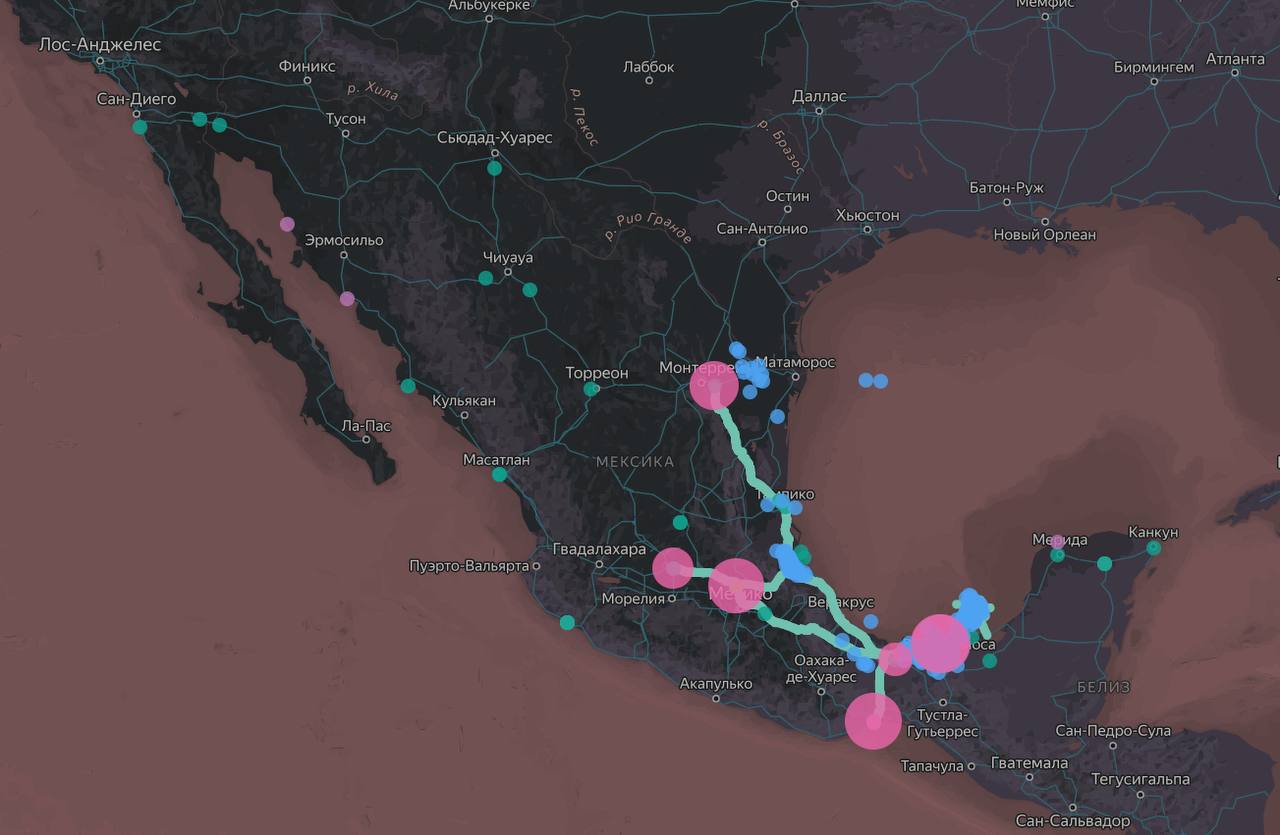The height and width of the screenshot is (835, 1280).
Task: Click the Пуэрто-Вальярта city label
Action: (x=469, y=566)
